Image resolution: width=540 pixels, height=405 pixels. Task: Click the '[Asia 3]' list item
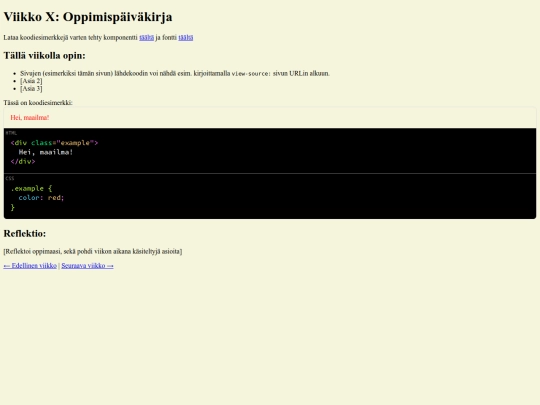pos(31,89)
